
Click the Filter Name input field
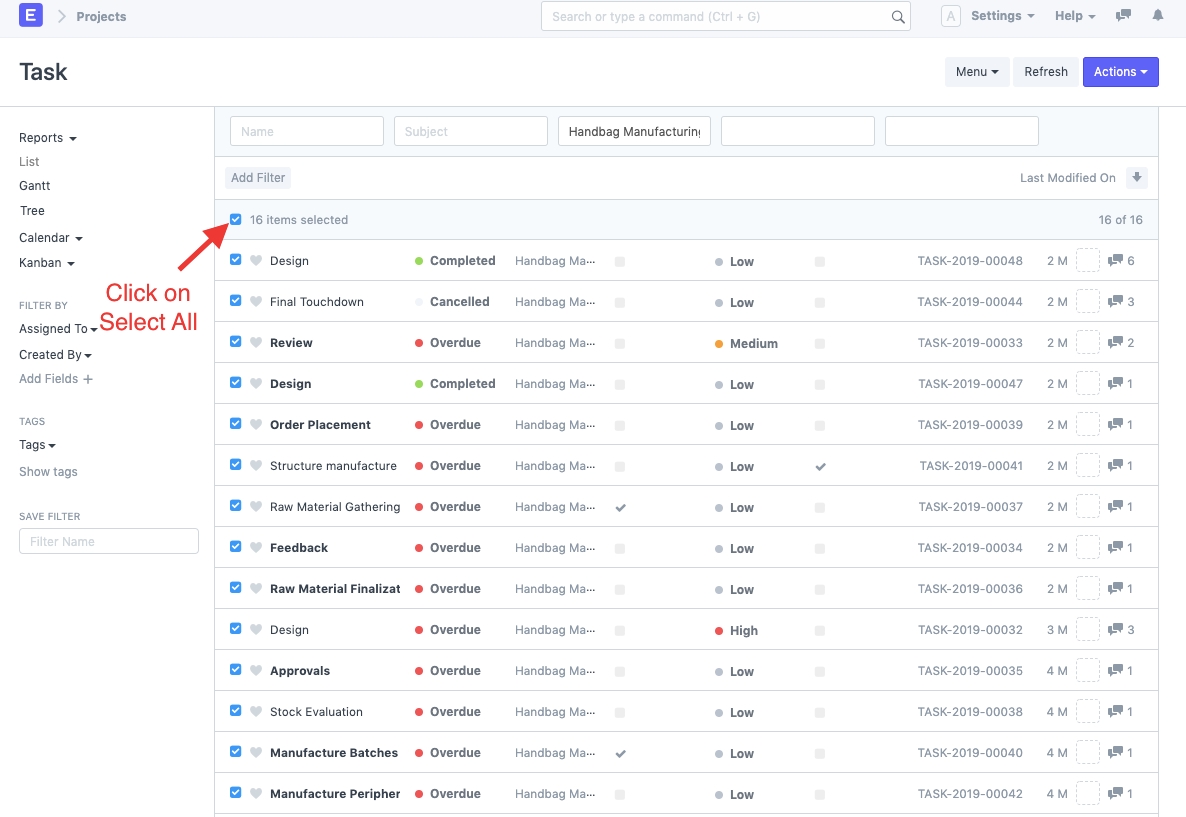pyautogui.click(x=109, y=541)
